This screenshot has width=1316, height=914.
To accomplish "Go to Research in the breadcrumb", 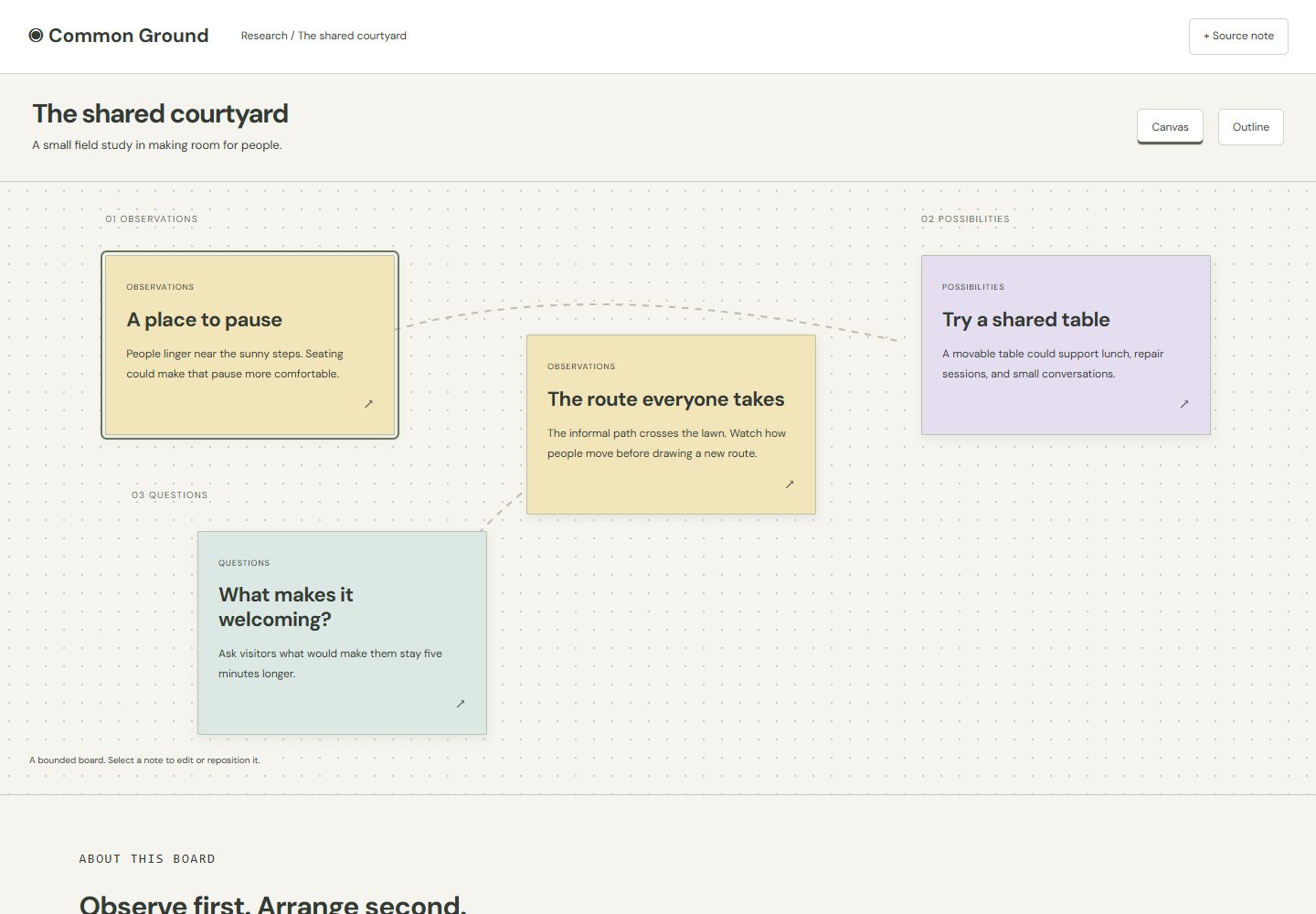I will pyautogui.click(x=264, y=36).
